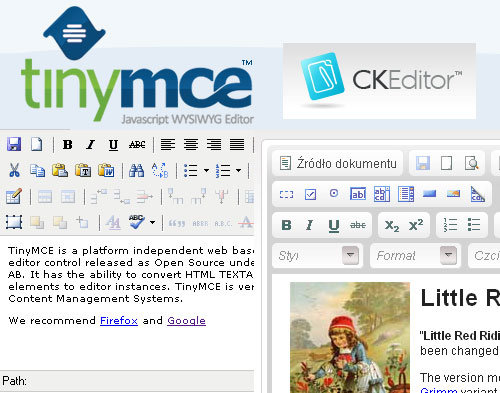
Task: Open spellchecker language dropdown arrow
Action: pyautogui.click(x=152, y=222)
